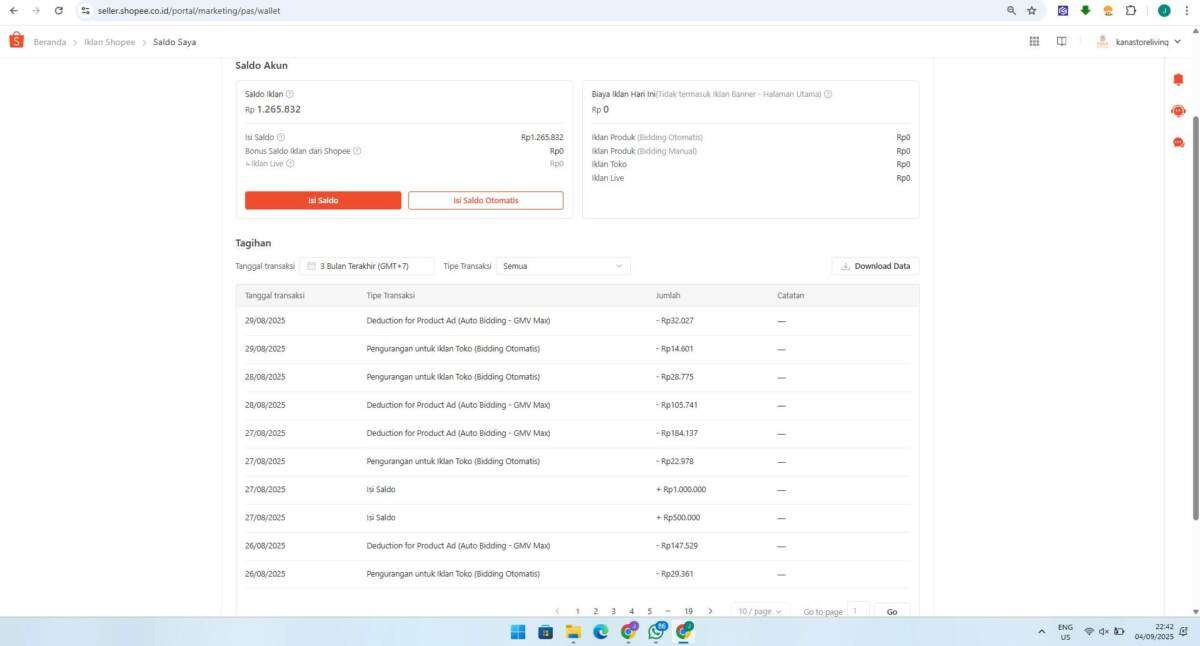This screenshot has height=646, width=1200.
Task: Select pagination page 1
Action: pyautogui.click(x=577, y=611)
